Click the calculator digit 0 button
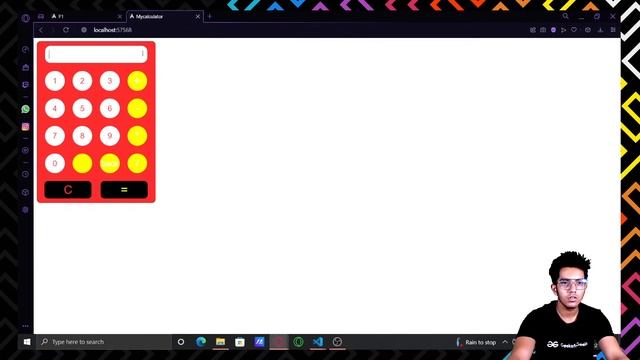The image size is (640, 360). [x=55, y=163]
